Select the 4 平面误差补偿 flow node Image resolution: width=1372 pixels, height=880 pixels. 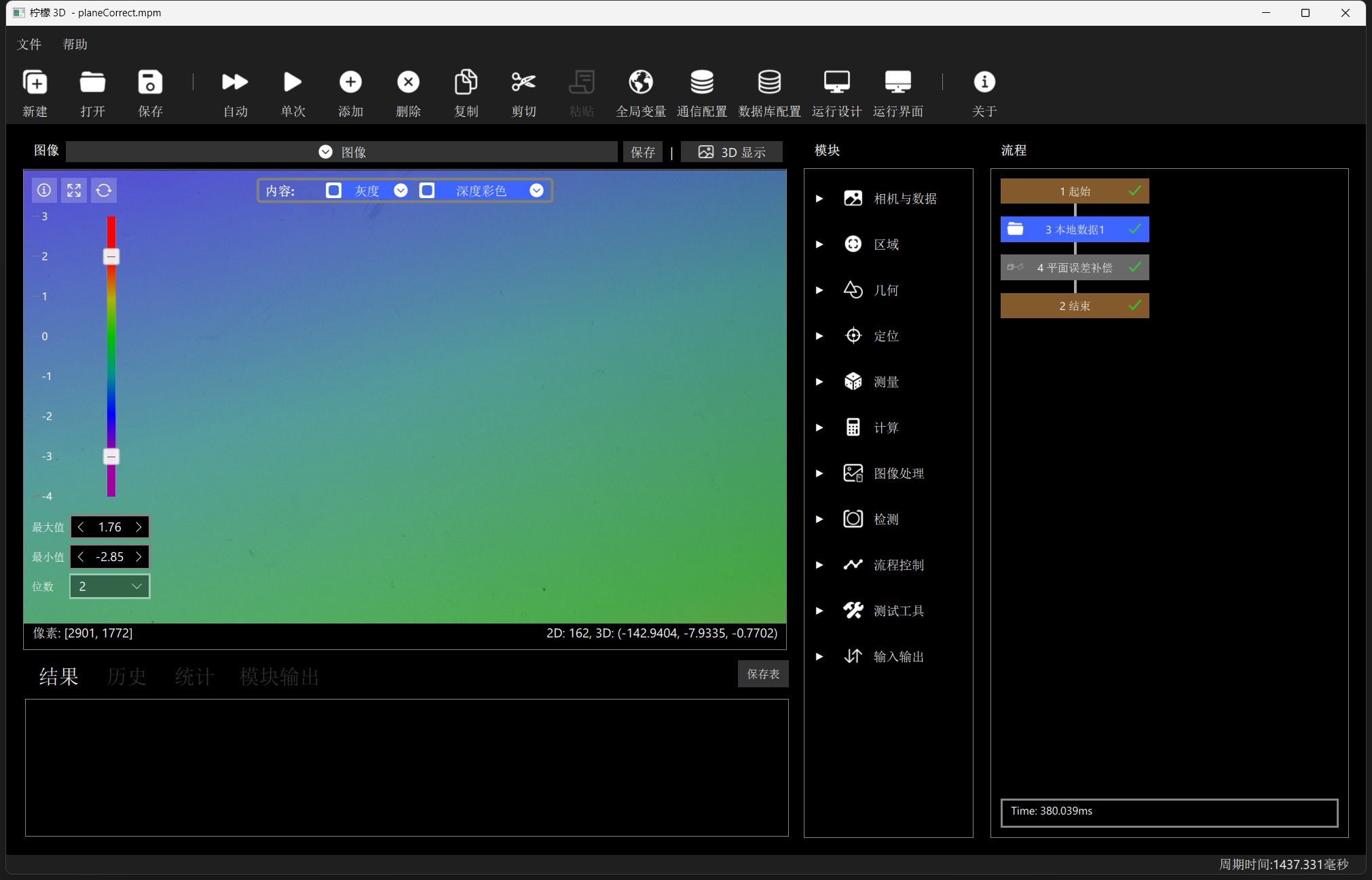point(1075,267)
